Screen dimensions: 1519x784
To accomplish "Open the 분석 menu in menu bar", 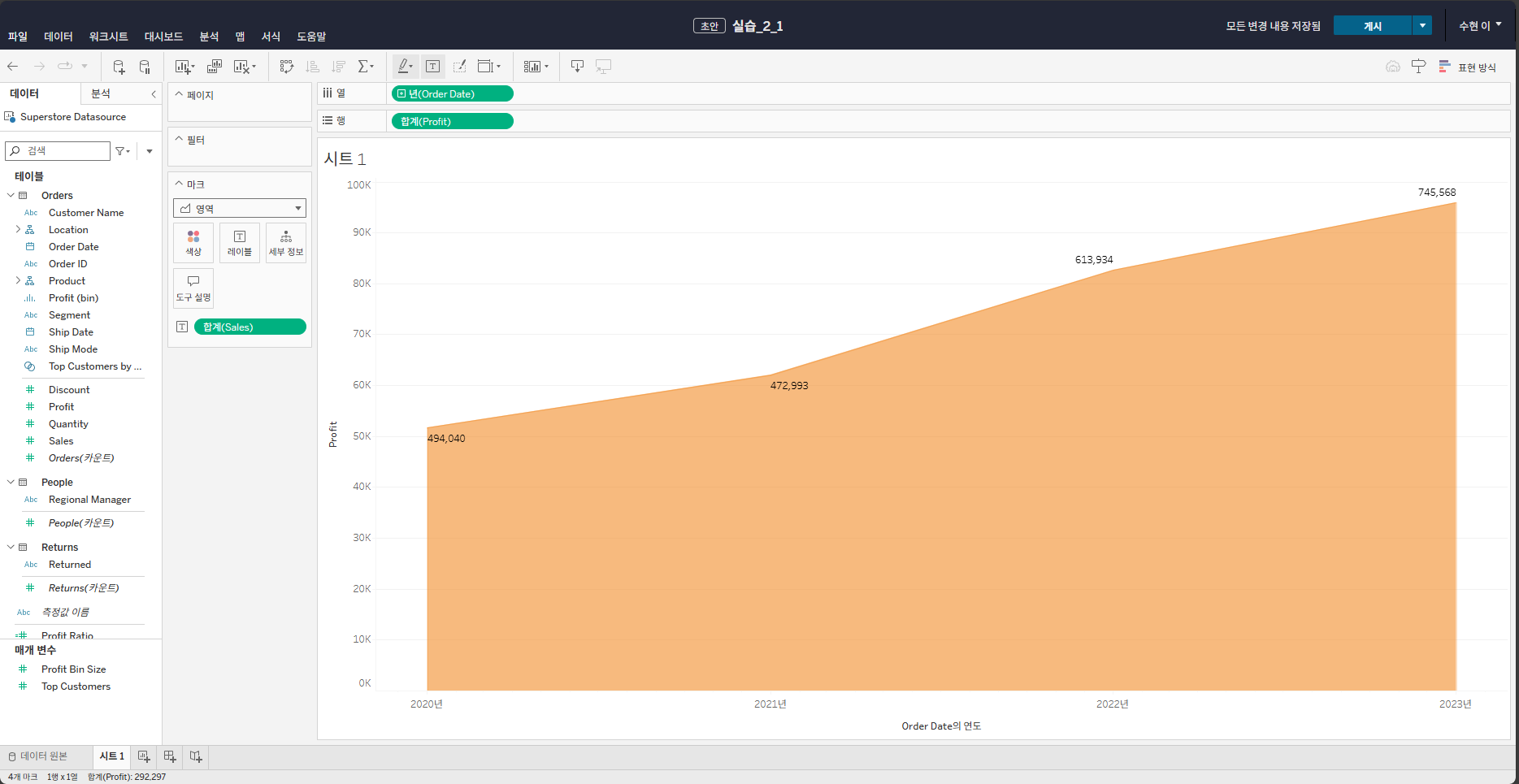I will point(209,37).
